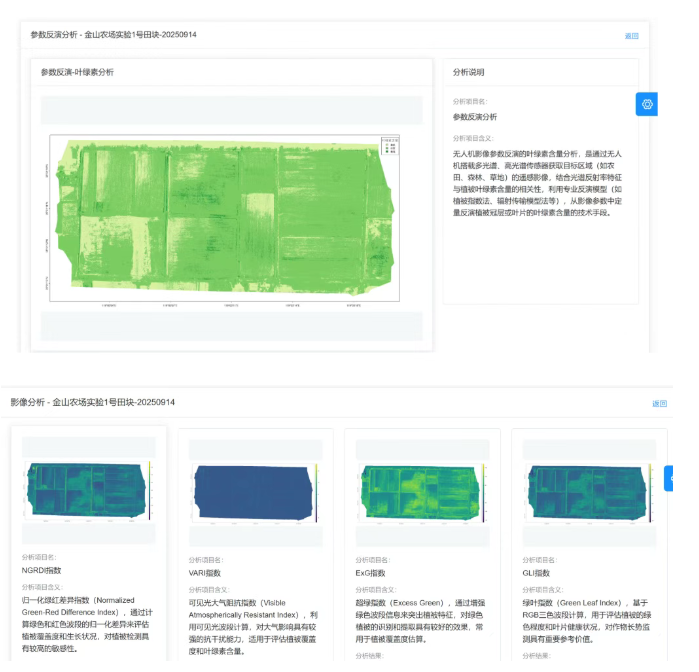Select the NGRDI指数 item name text
This screenshot has height=672, width=699.
click(x=41, y=569)
